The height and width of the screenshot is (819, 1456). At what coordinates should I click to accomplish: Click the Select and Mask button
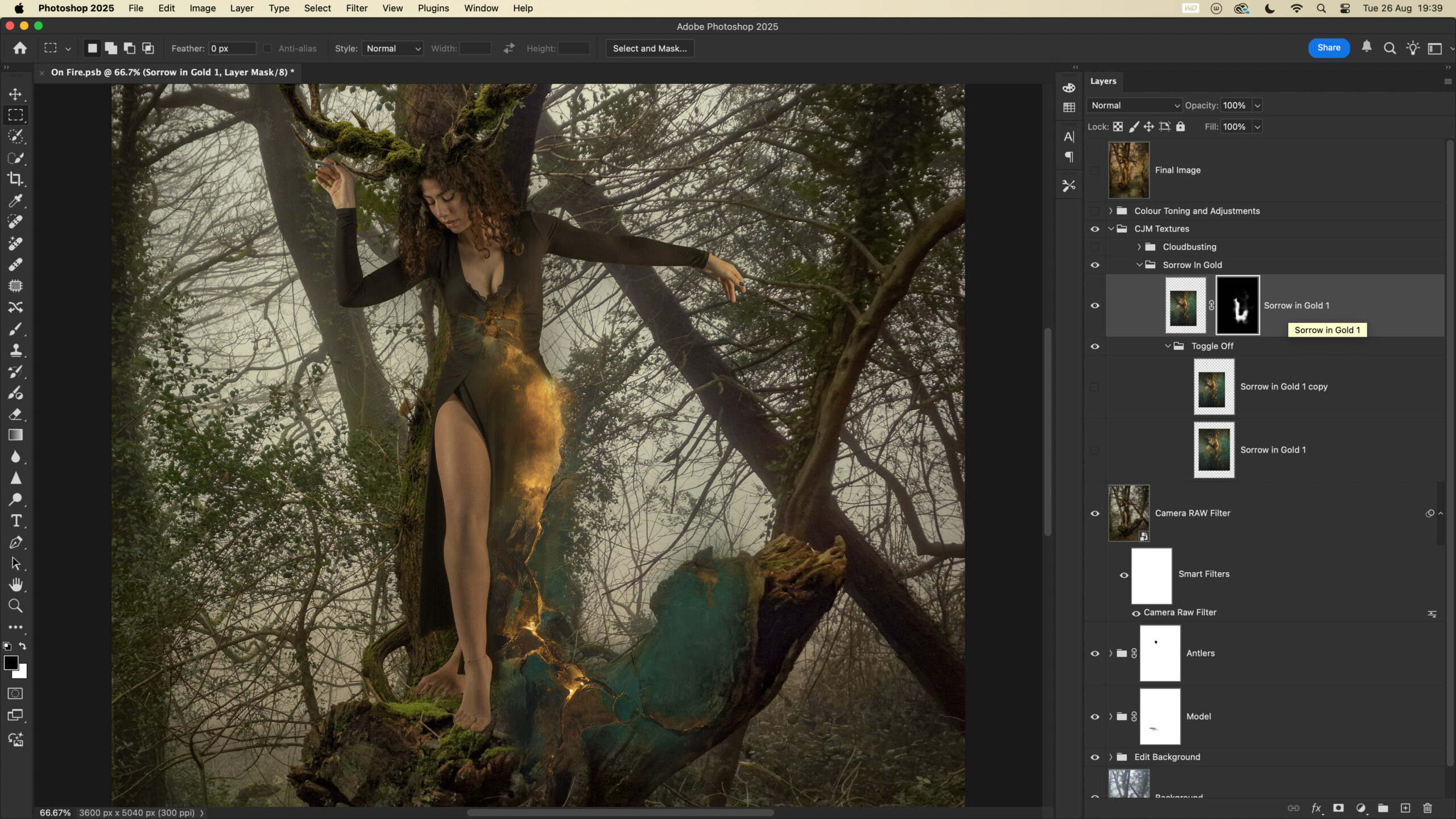(650, 49)
